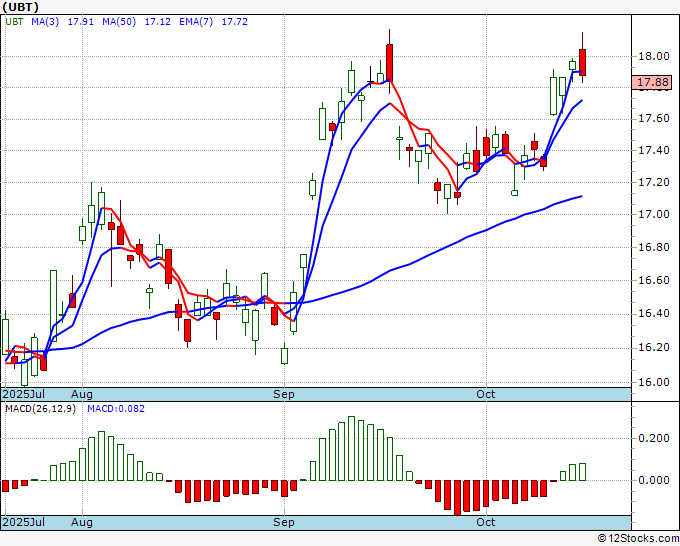Select the MA(50) legend label
The width and height of the screenshot is (680, 546).
[x=119, y=22]
